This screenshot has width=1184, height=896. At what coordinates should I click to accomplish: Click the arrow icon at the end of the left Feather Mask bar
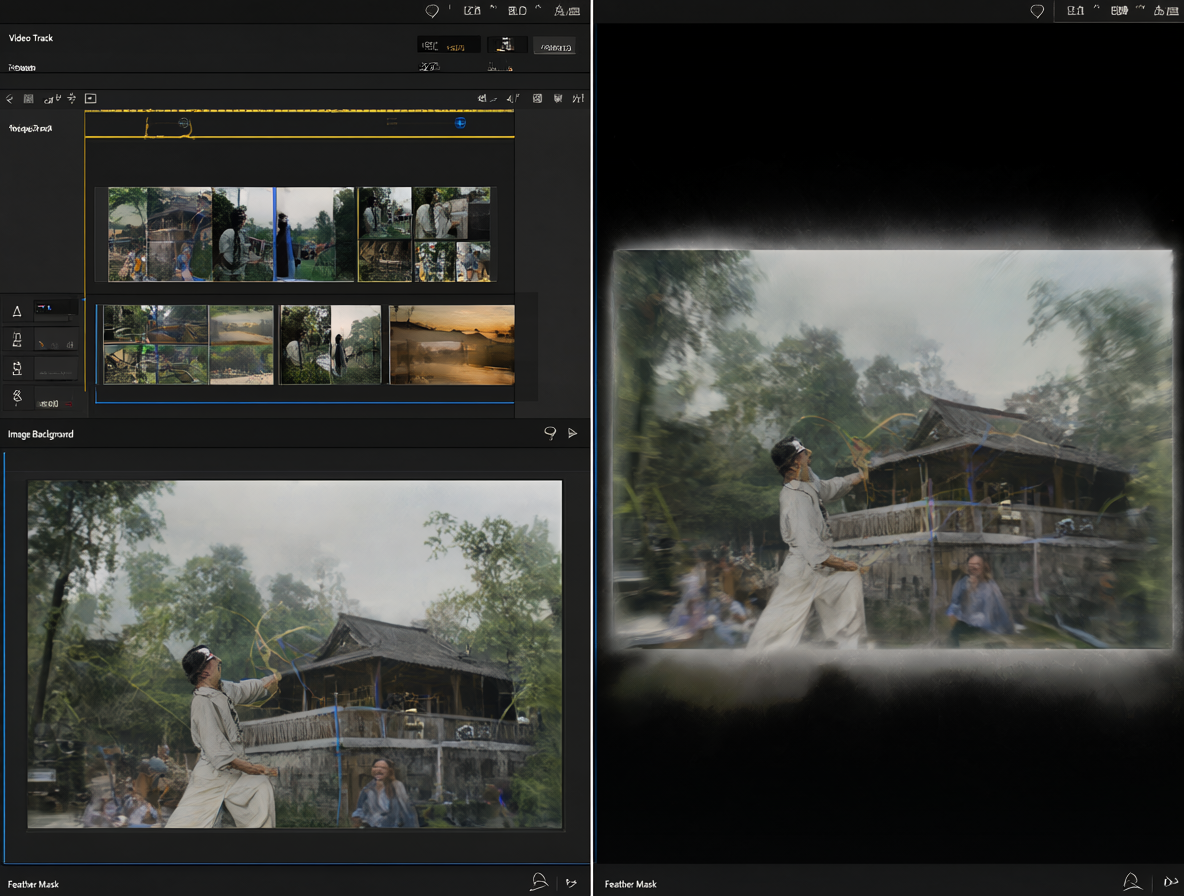[571, 882]
